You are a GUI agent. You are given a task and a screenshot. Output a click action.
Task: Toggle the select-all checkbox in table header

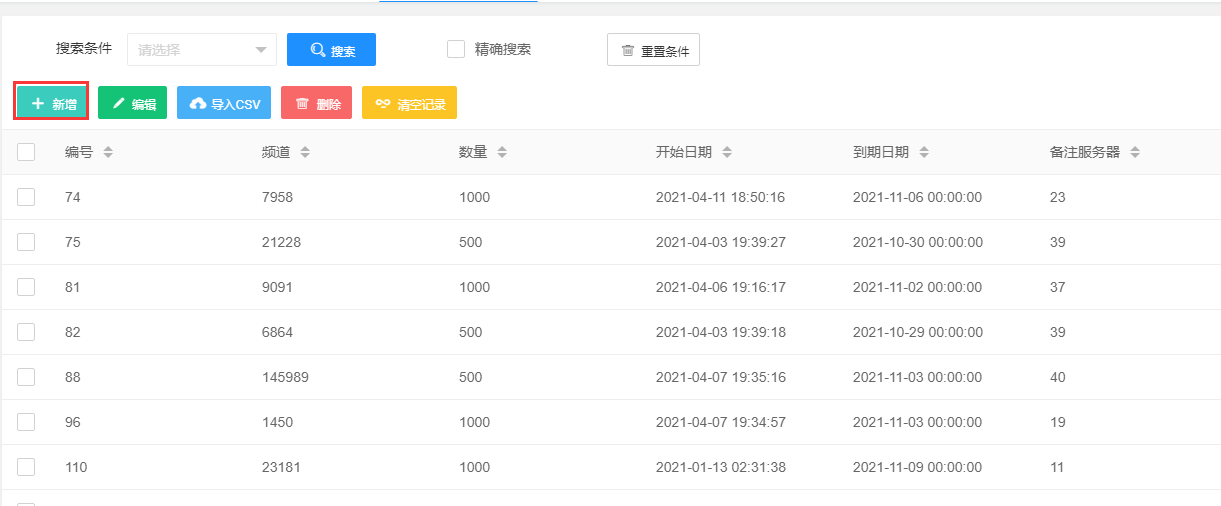click(26, 152)
